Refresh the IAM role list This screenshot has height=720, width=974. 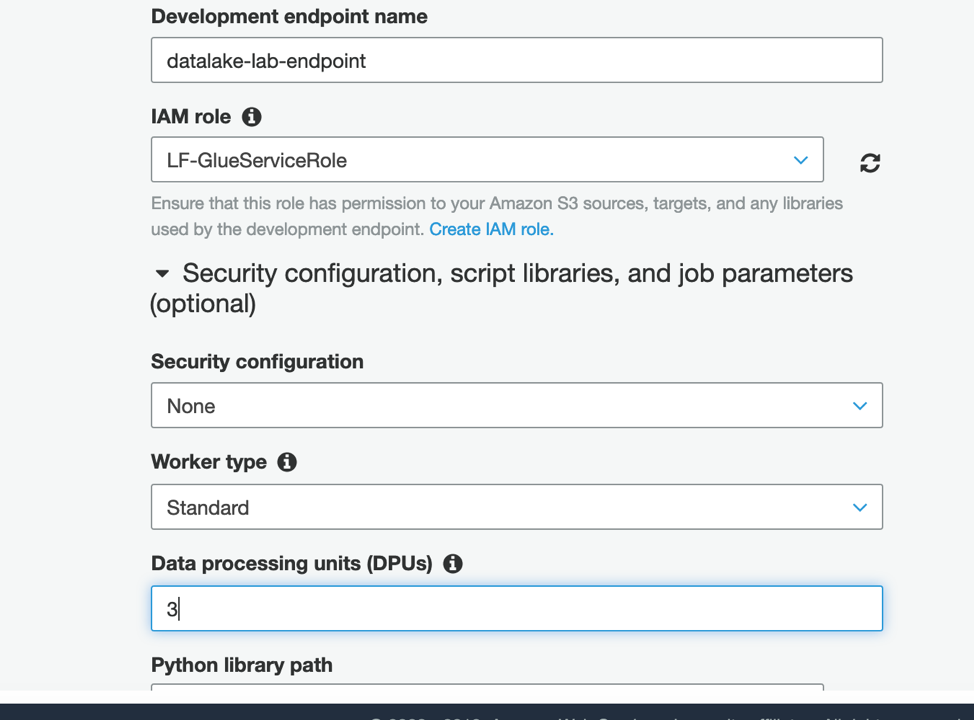click(870, 163)
